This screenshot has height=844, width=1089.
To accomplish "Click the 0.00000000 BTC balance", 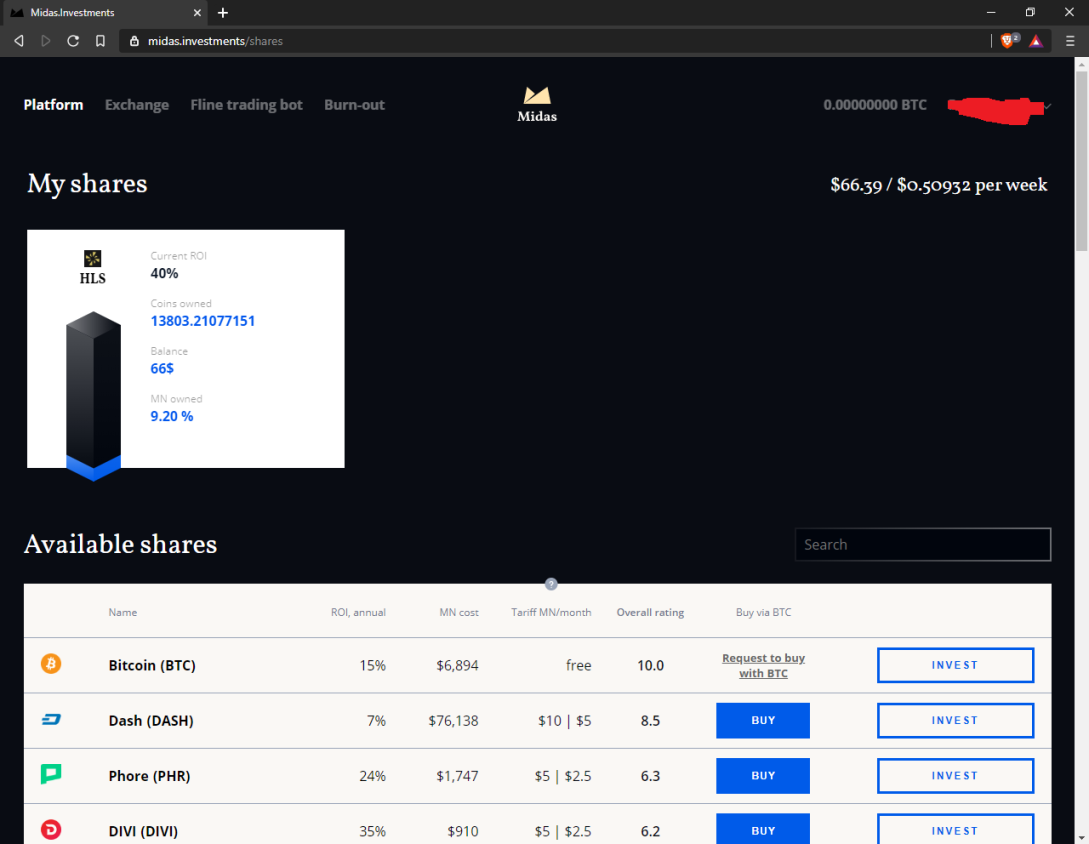I will coord(874,105).
